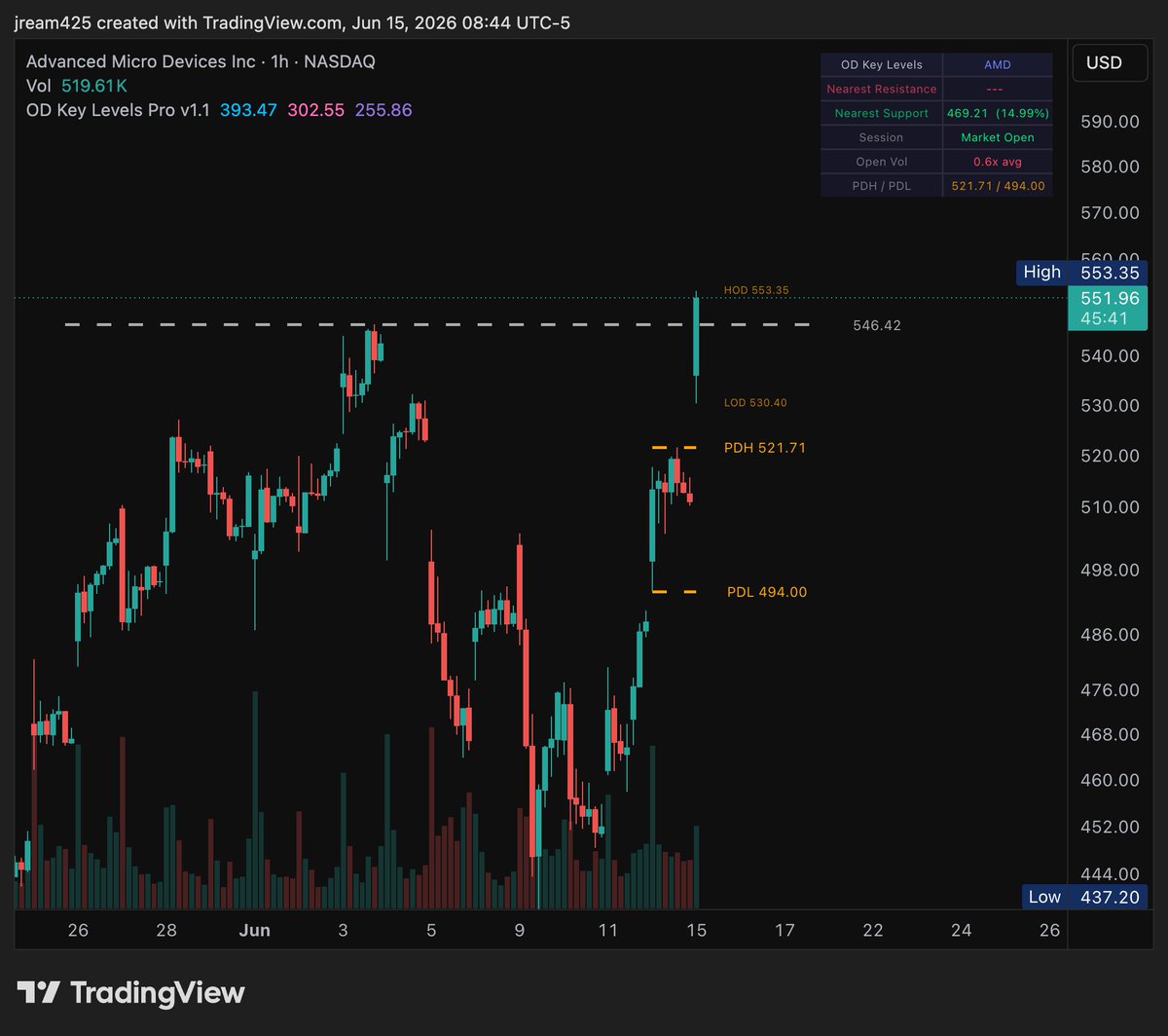Click the 540.00 price axis label
This screenshot has height=1036, width=1168.
click(1110, 356)
